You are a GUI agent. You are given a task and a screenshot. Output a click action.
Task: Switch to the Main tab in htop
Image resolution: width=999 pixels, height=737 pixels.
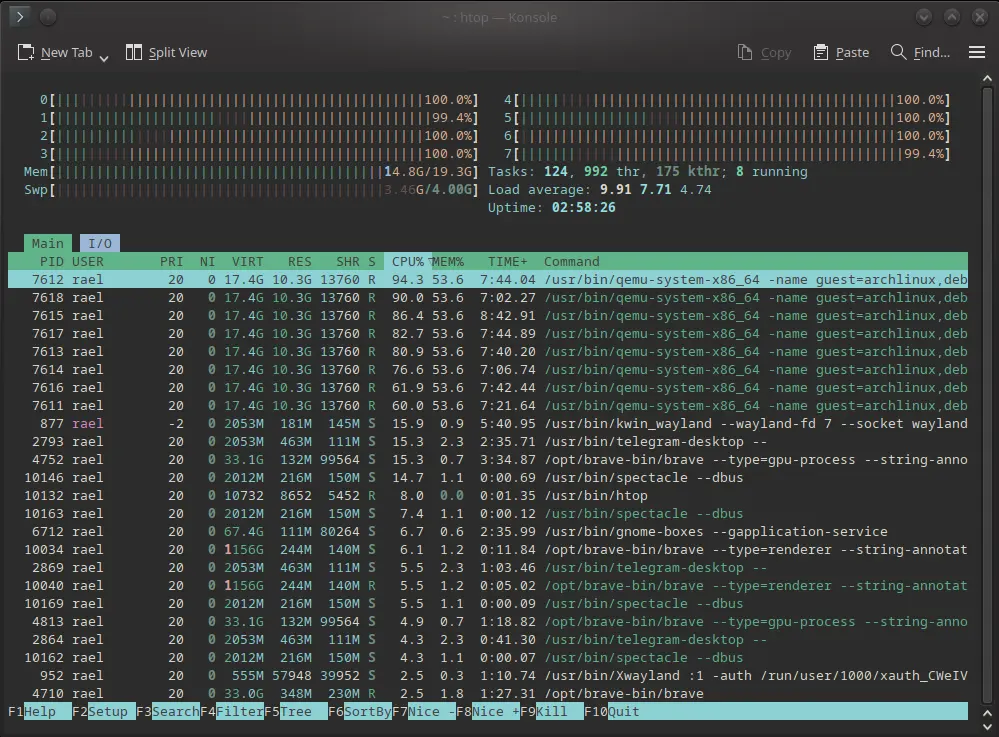pyautogui.click(x=48, y=243)
